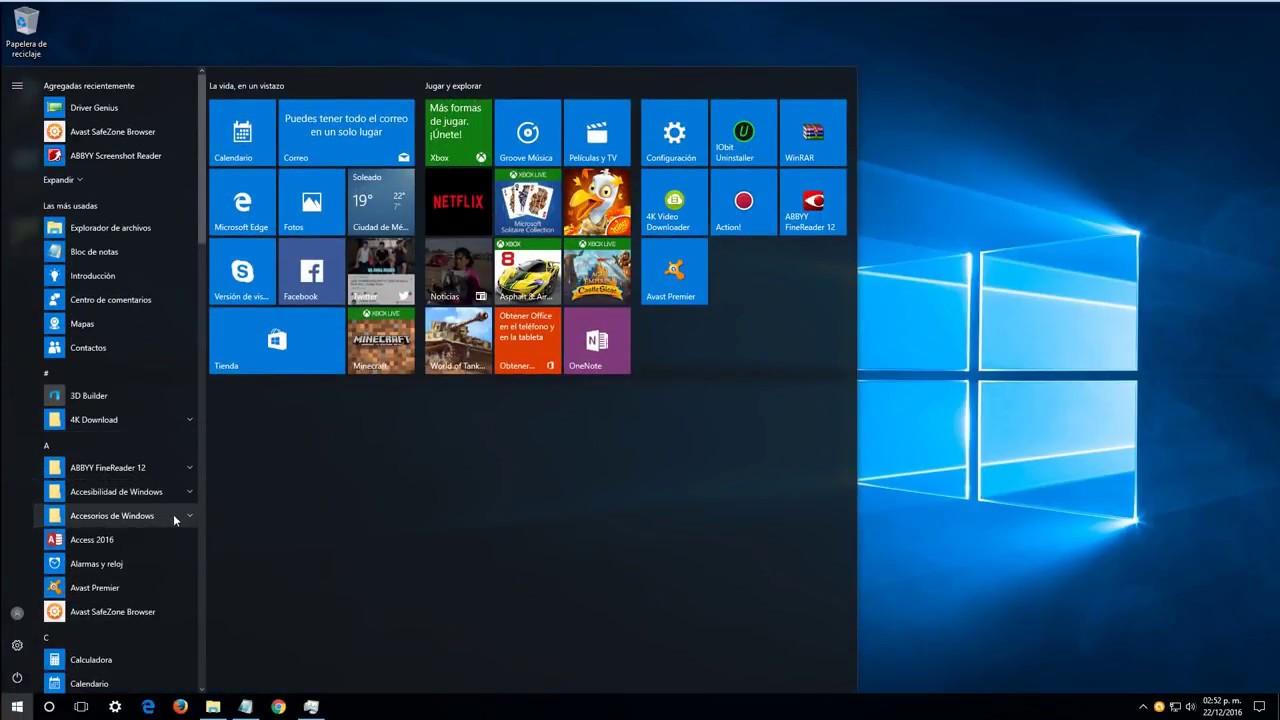Open Bloc de notas from list
This screenshot has width=1280, height=720.
coord(117,252)
